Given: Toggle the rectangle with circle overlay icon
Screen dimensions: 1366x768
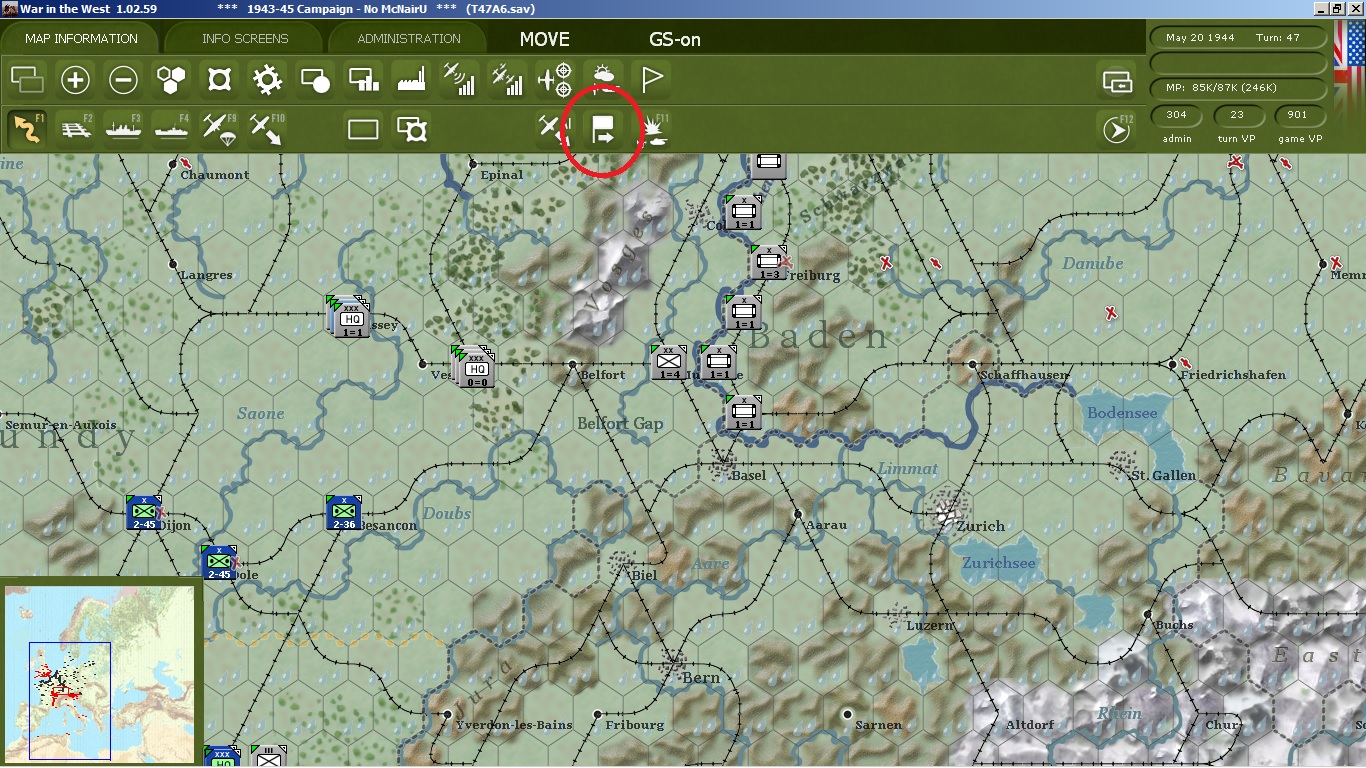Looking at the screenshot, I should 315,79.
